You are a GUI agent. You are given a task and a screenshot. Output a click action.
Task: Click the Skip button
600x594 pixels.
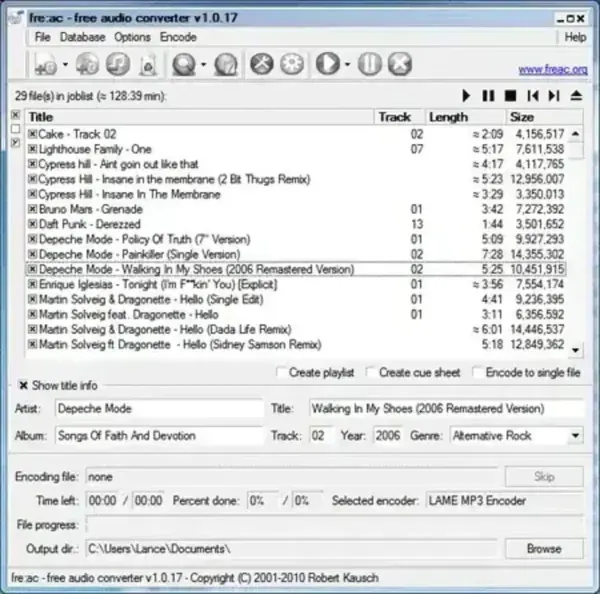[x=544, y=477]
